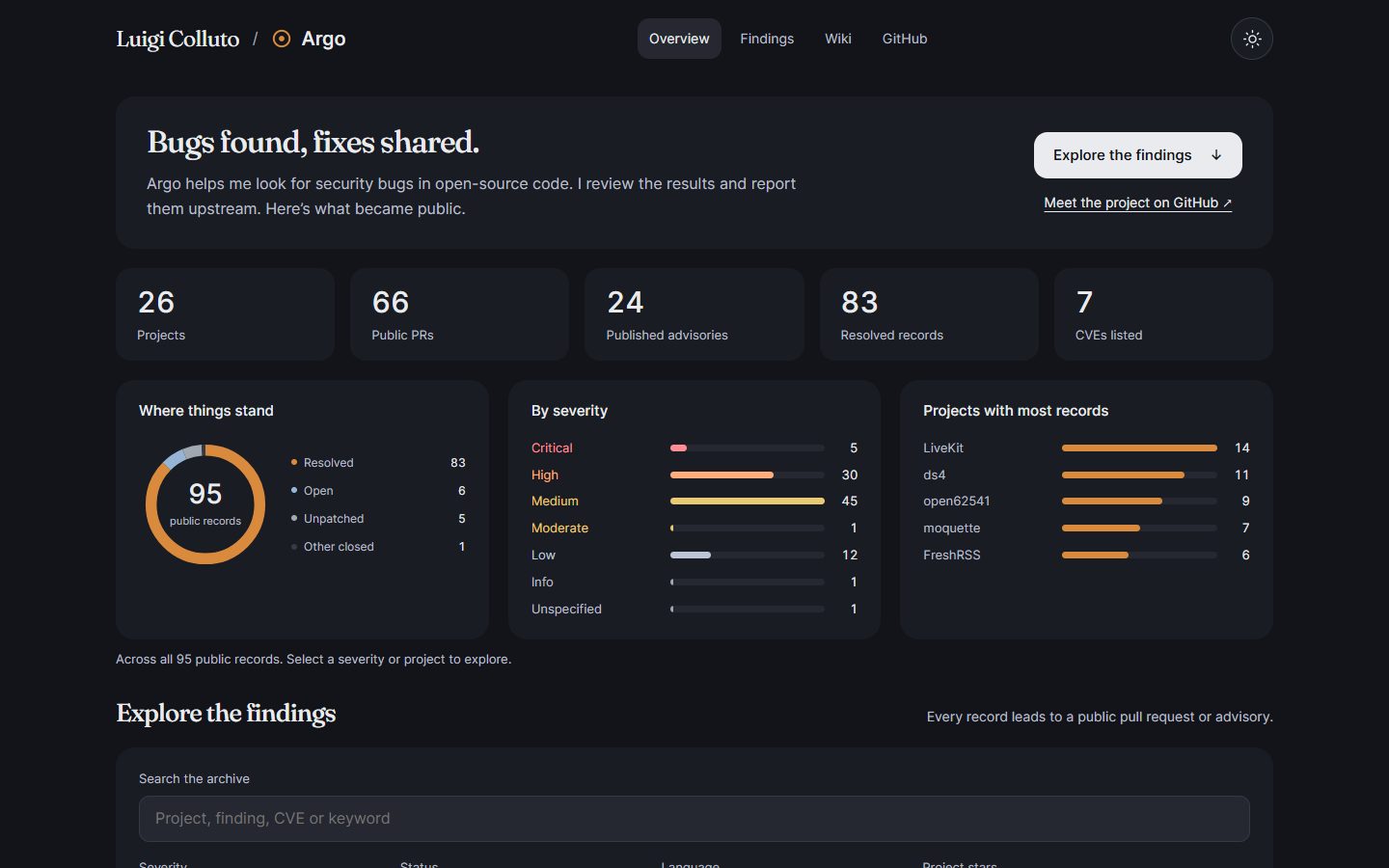Open the Luigi Colluto home link
The height and width of the screenshot is (868, 1389).
click(x=177, y=39)
